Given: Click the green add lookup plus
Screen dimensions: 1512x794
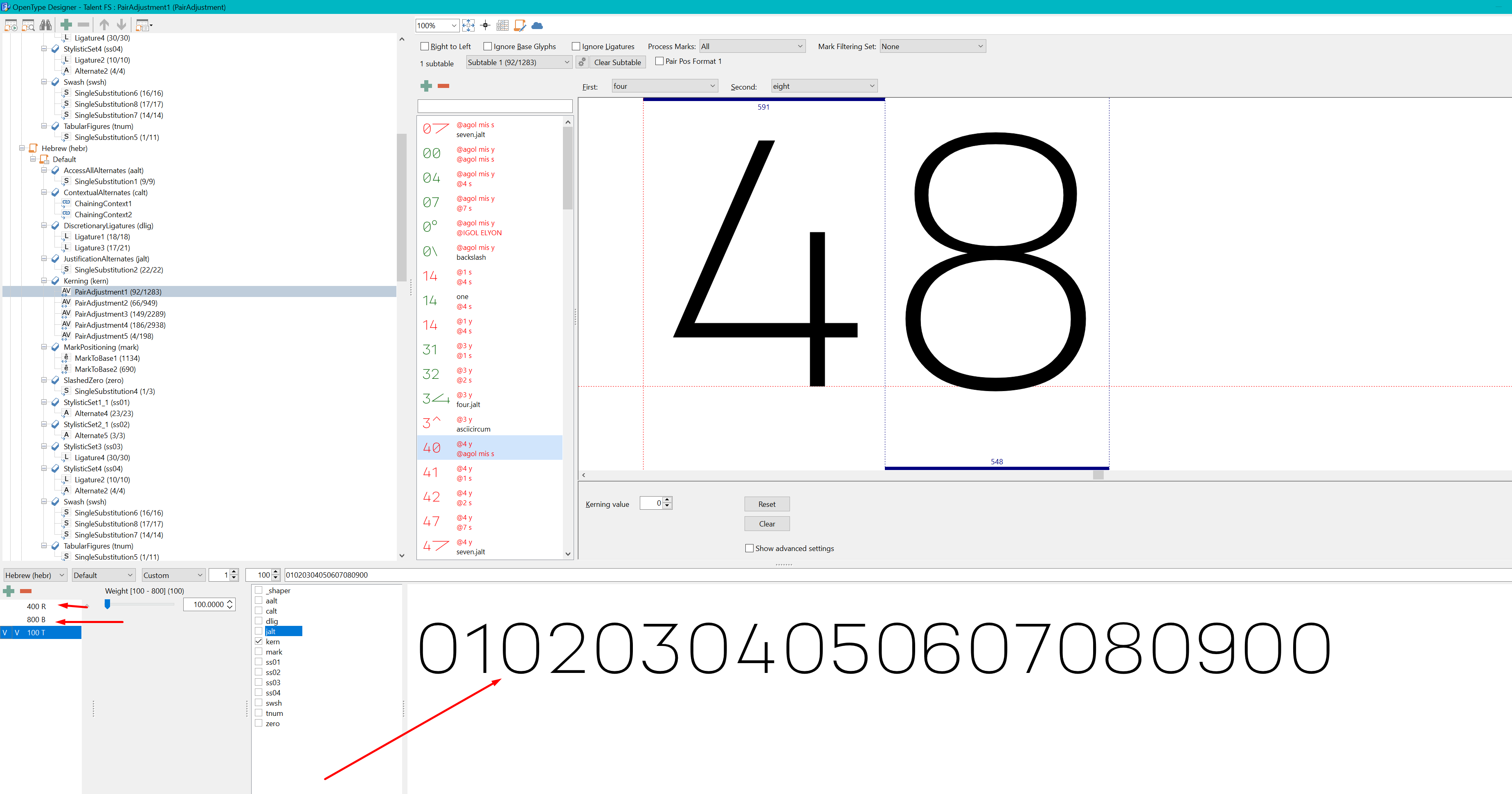Looking at the screenshot, I should [x=66, y=25].
